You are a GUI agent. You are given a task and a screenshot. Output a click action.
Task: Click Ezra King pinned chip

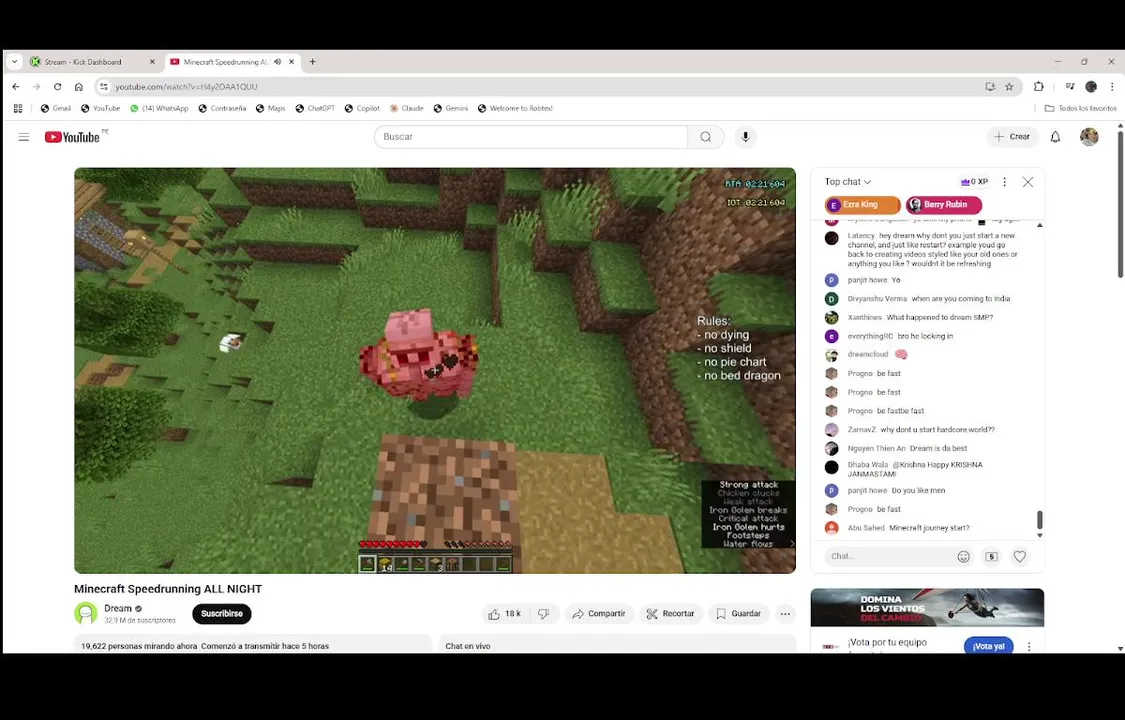(x=862, y=205)
